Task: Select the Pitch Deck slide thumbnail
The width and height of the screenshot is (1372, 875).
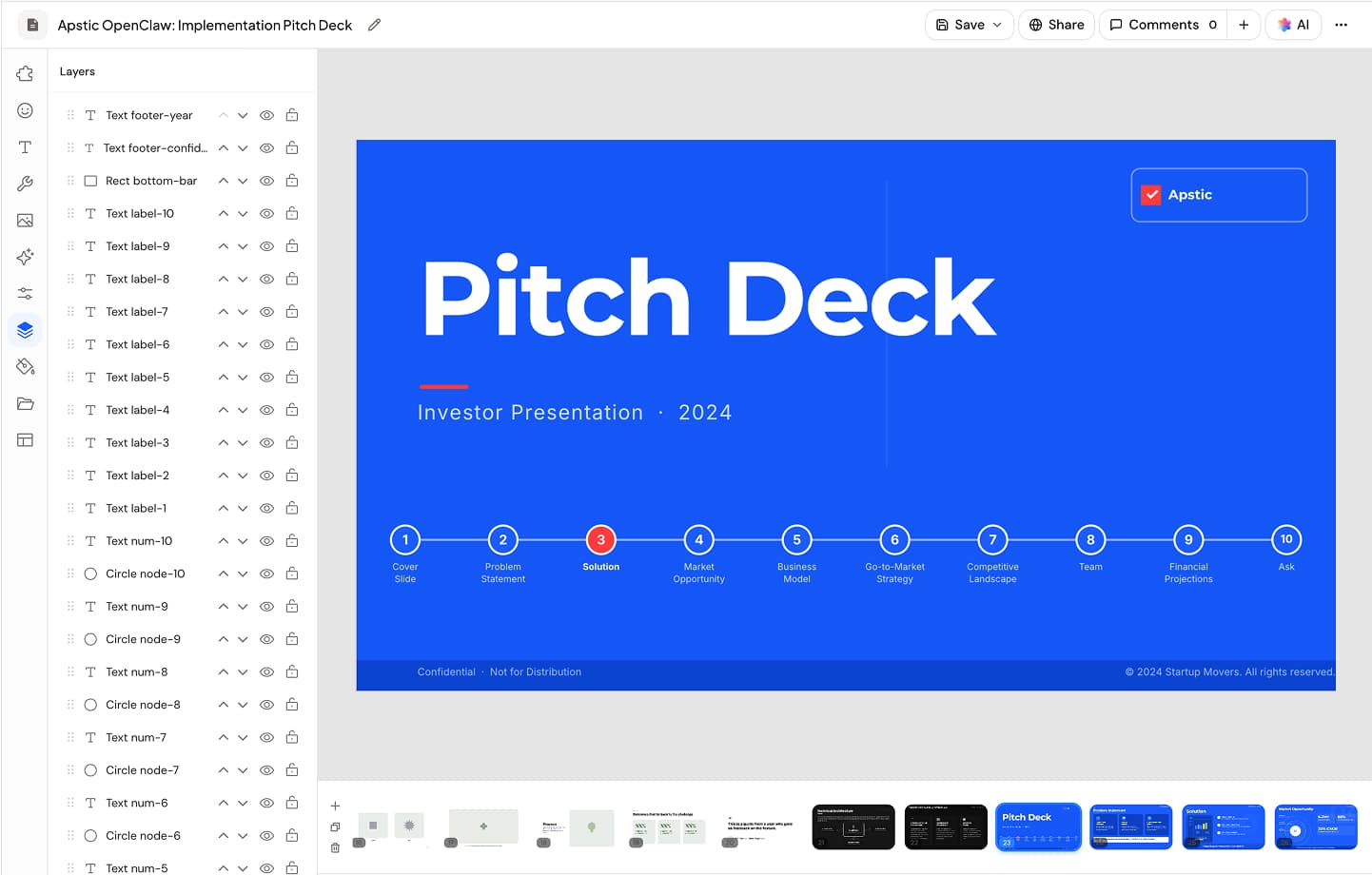Action: [1037, 826]
